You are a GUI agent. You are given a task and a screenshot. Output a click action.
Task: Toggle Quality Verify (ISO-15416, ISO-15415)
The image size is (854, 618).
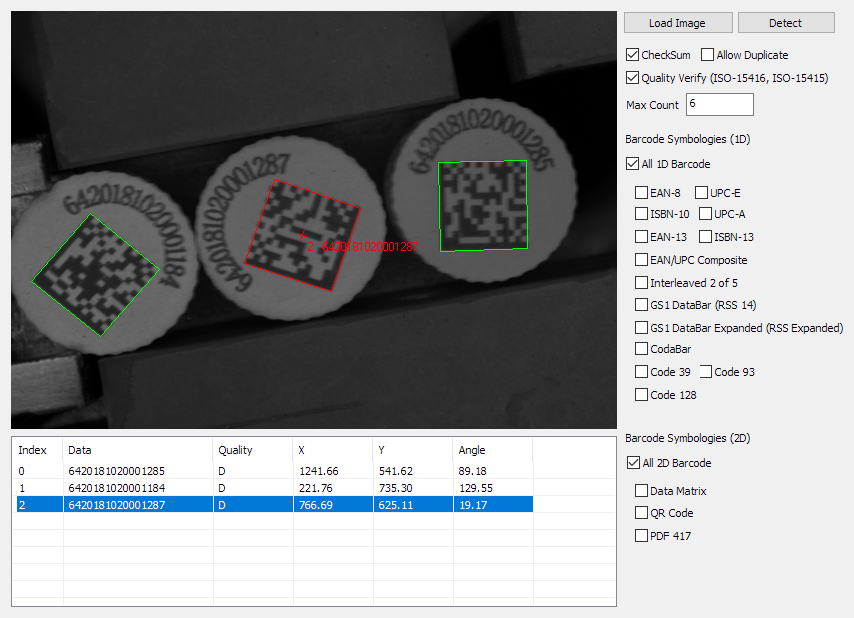(632, 78)
